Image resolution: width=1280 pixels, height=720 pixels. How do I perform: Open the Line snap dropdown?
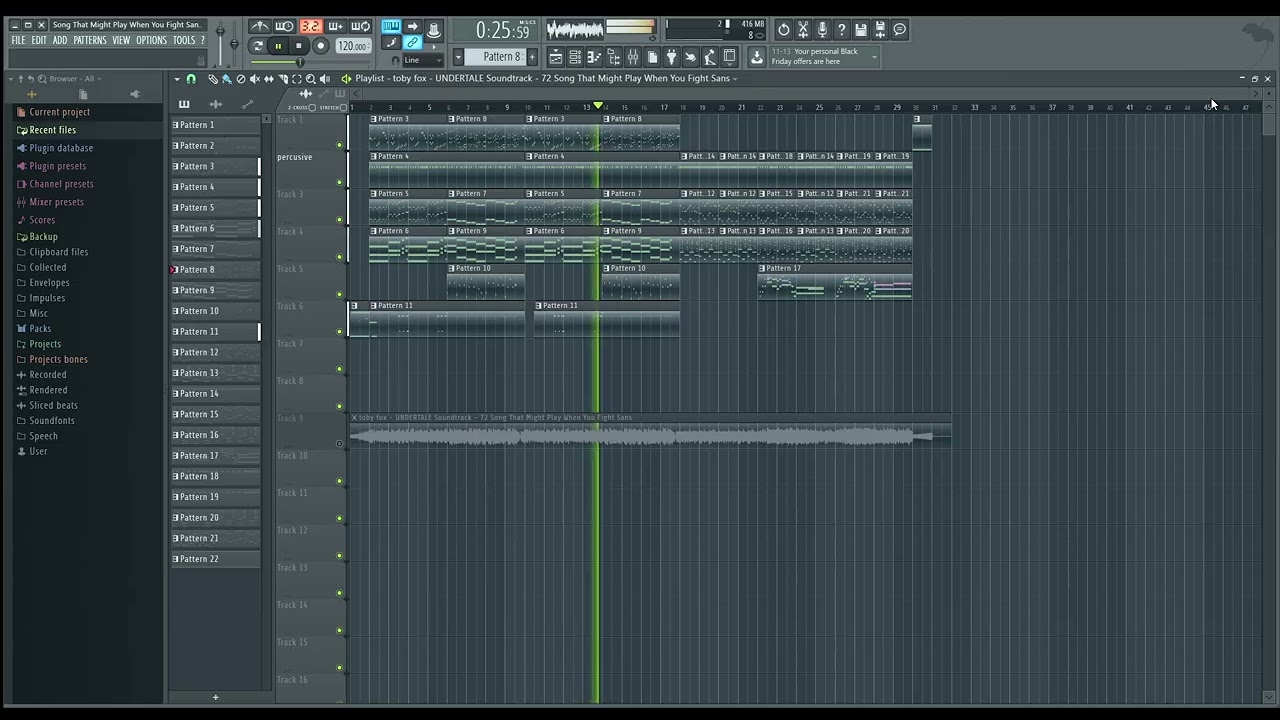(x=422, y=60)
